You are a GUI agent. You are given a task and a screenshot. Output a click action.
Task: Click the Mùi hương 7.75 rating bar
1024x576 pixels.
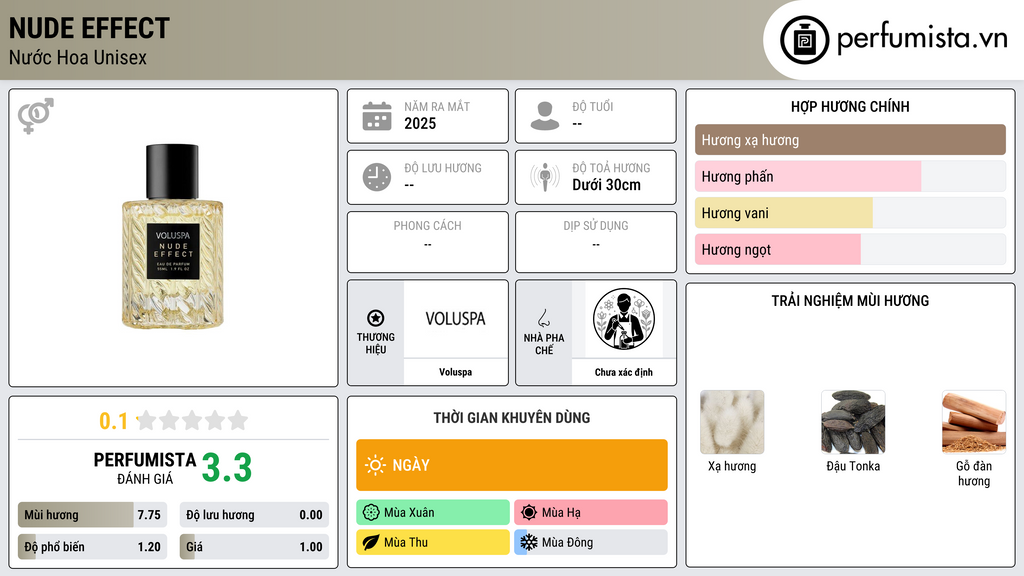pyautogui.click(x=92, y=515)
